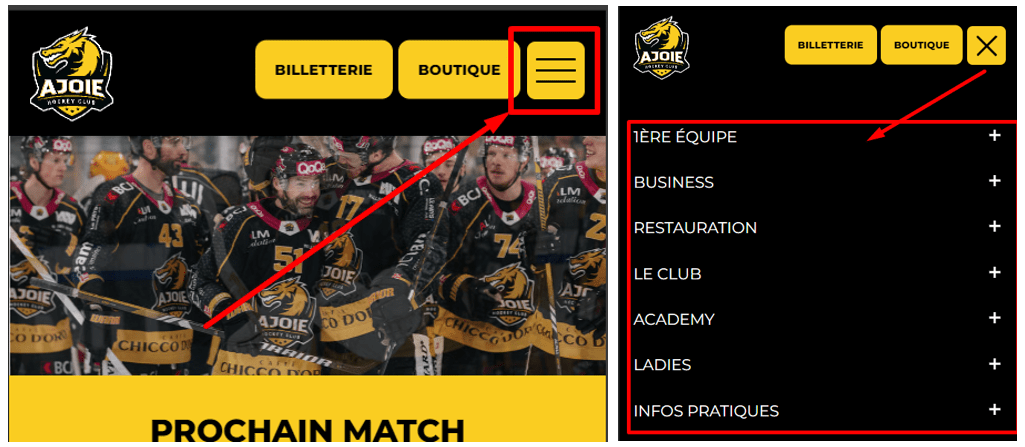Expand Academy with the plus icon
The height and width of the screenshot is (447, 1025).
994,318
